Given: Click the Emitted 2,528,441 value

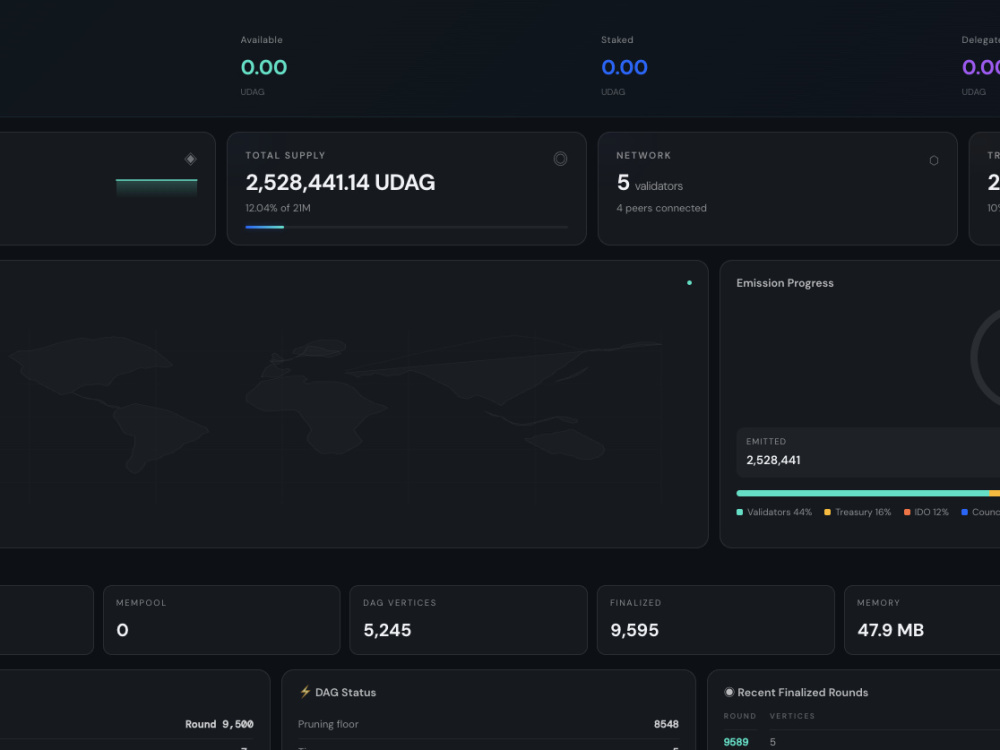Looking at the screenshot, I should 773,460.
